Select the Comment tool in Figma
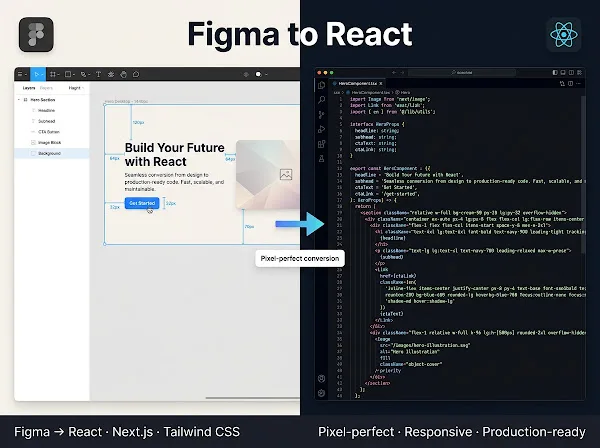The height and width of the screenshot is (448, 600). point(136,74)
